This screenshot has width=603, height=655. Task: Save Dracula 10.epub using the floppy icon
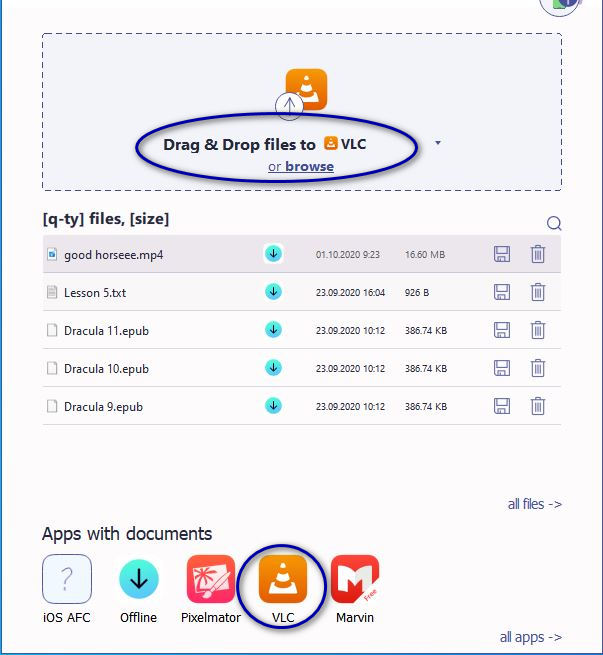[x=502, y=368]
